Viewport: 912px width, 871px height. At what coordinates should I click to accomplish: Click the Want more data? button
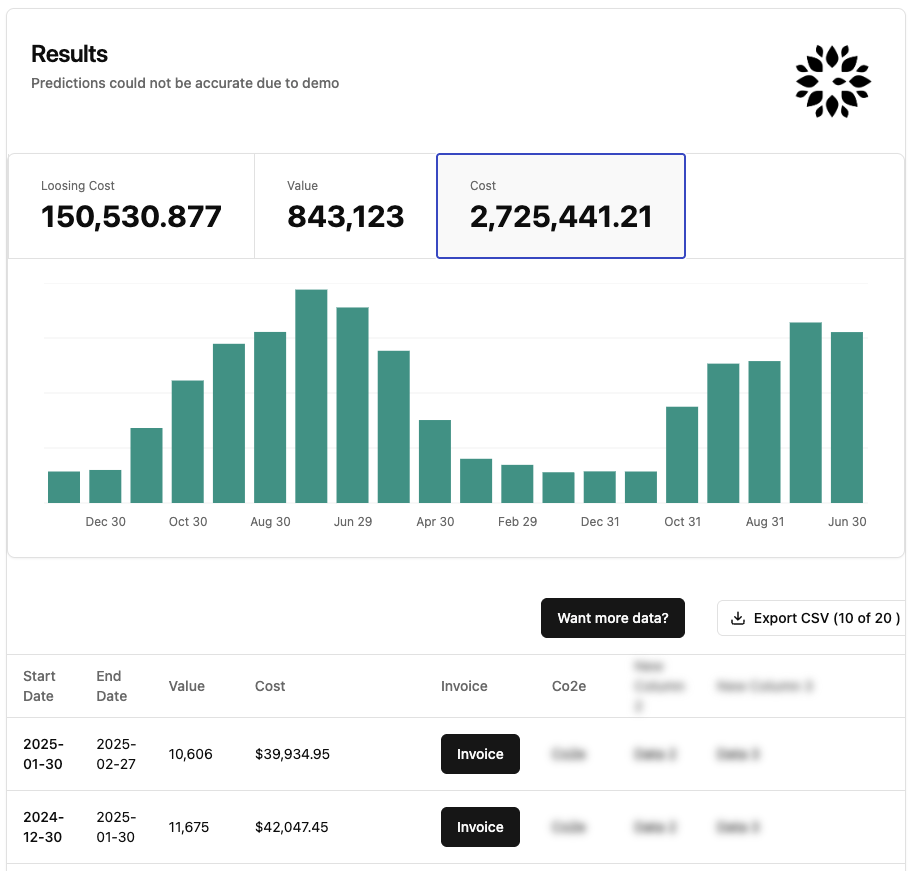point(612,618)
